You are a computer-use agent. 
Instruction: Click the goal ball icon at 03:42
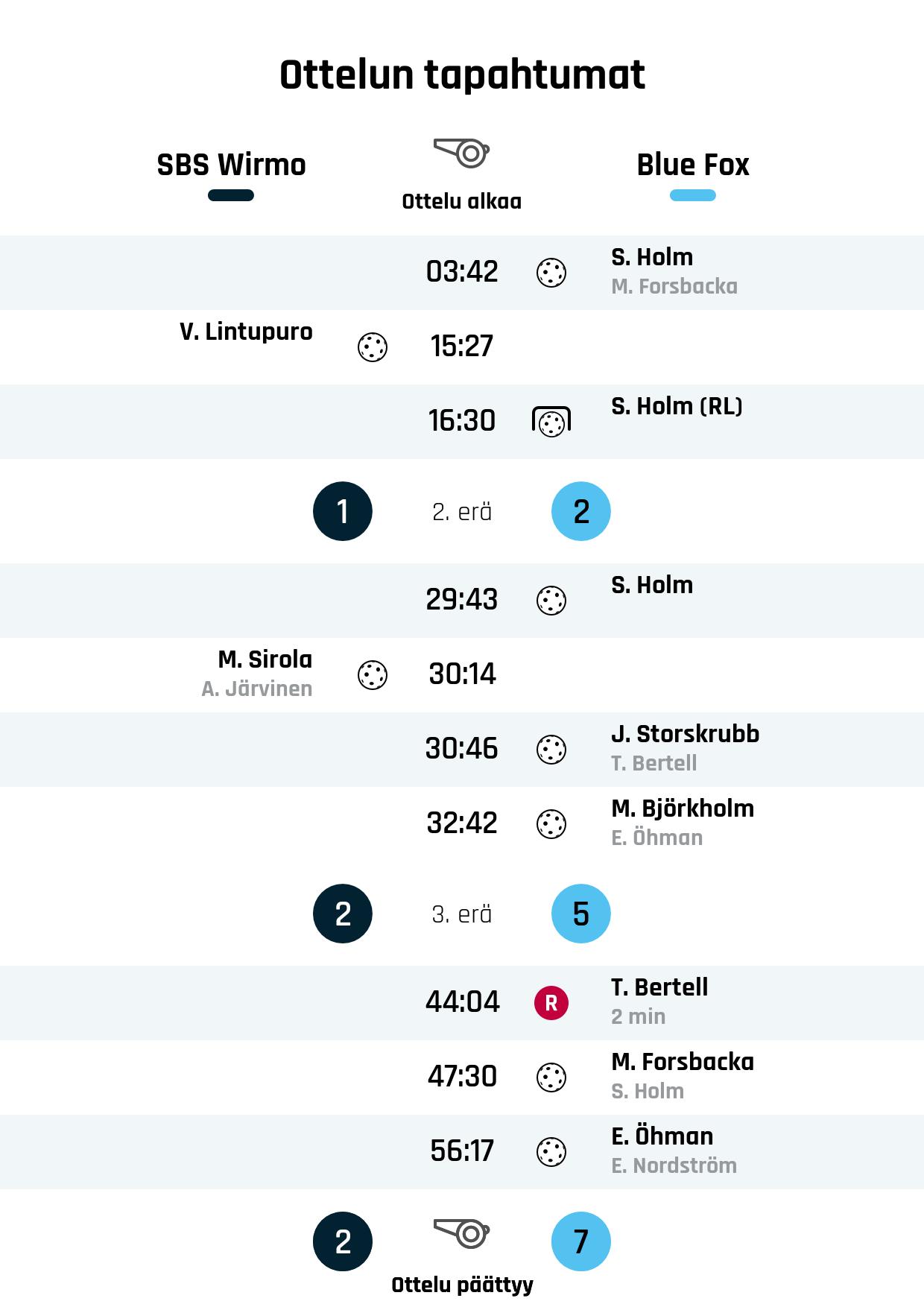click(551, 273)
